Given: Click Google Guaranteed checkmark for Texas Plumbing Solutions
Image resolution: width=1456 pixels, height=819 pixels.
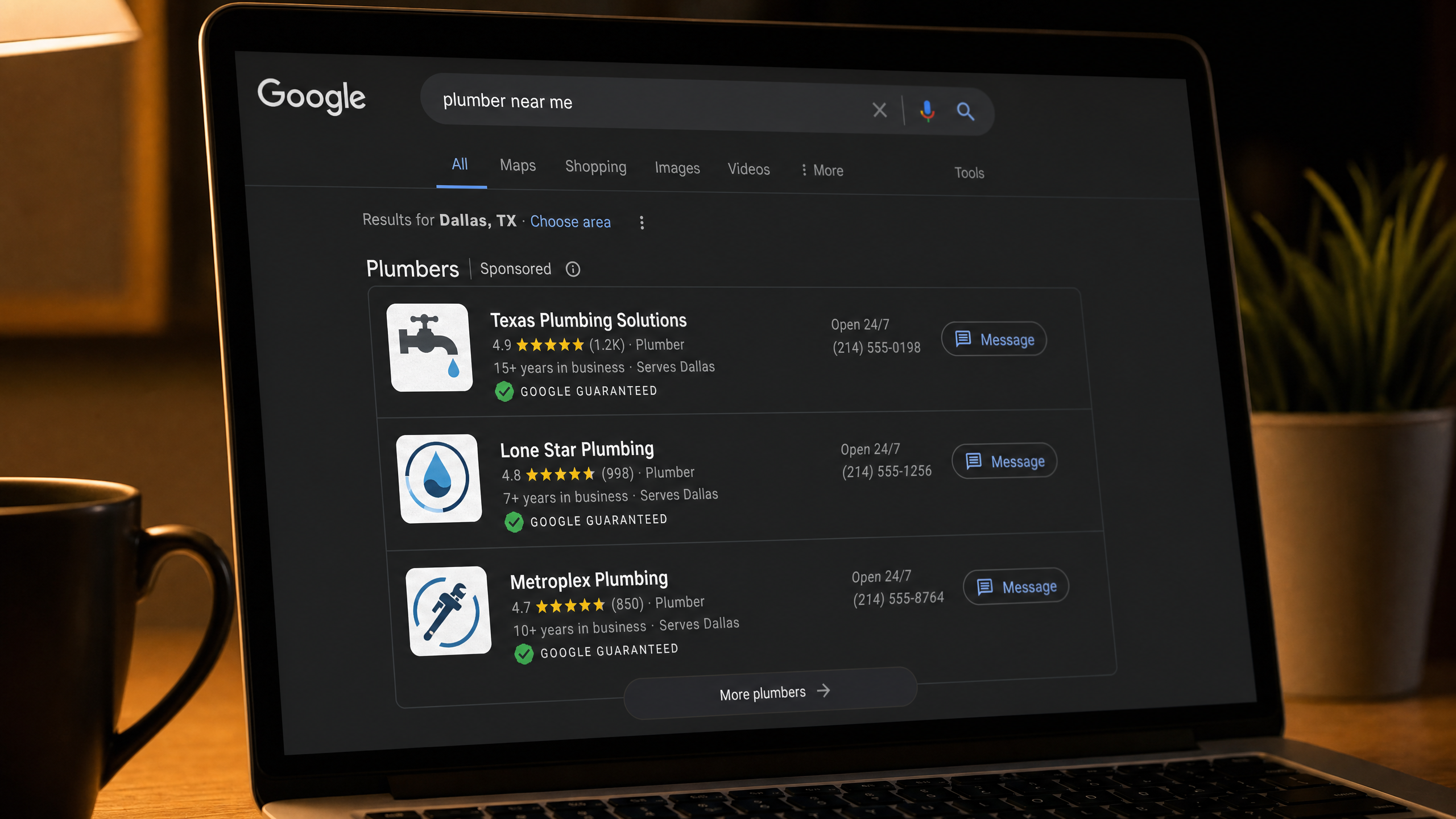Looking at the screenshot, I should click(x=504, y=391).
